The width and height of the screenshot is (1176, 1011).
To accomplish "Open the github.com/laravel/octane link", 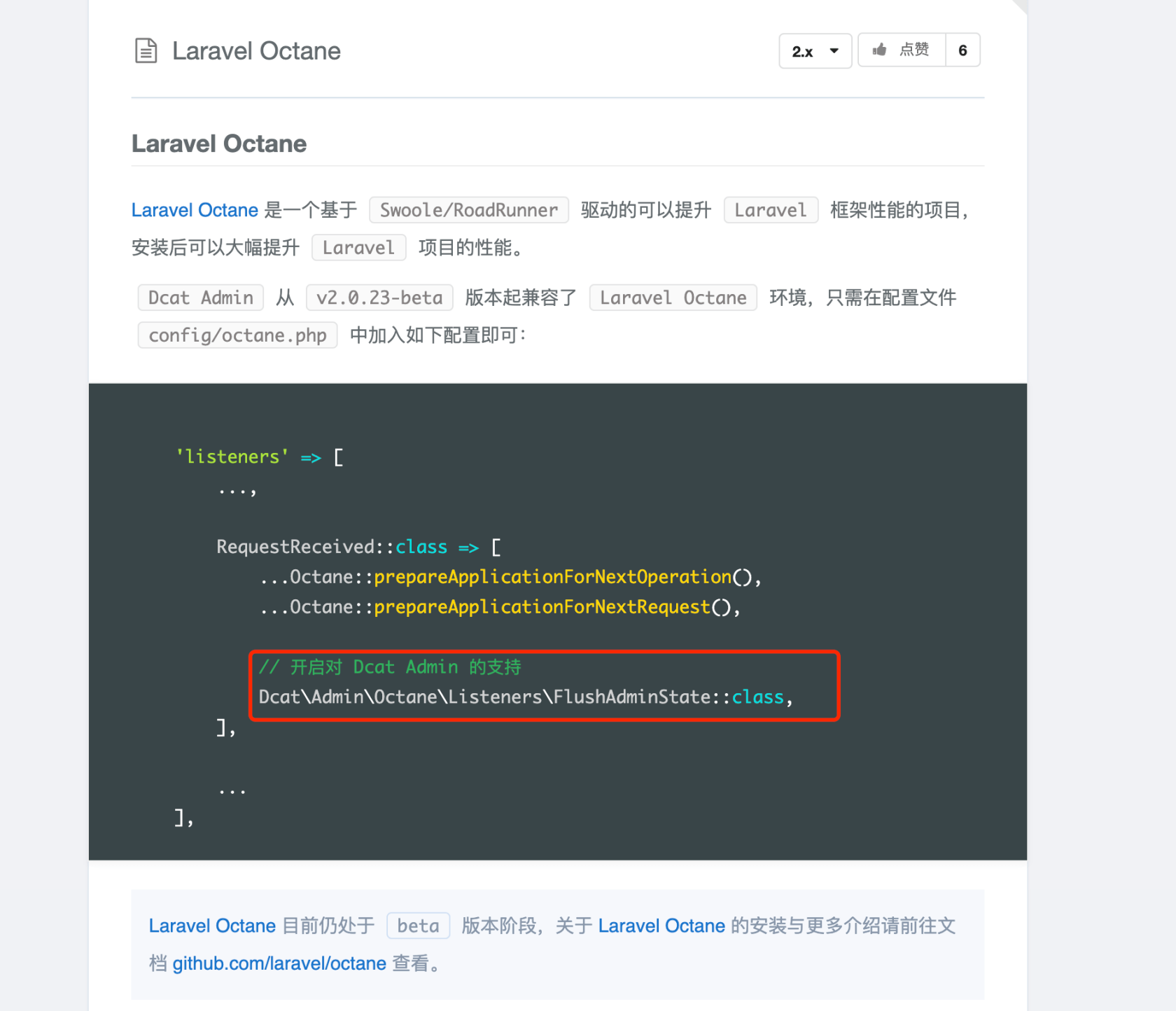I will point(279,963).
